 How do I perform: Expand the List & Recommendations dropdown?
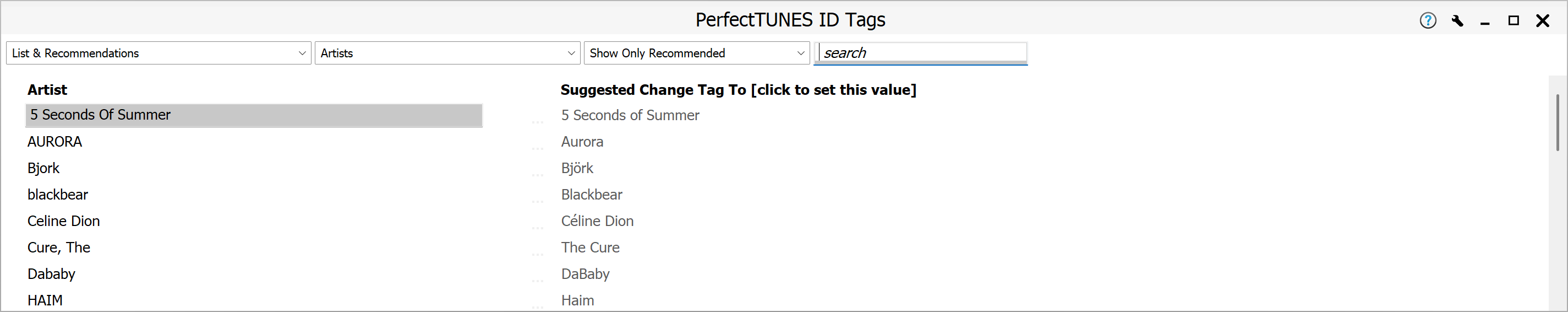pos(159,53)
